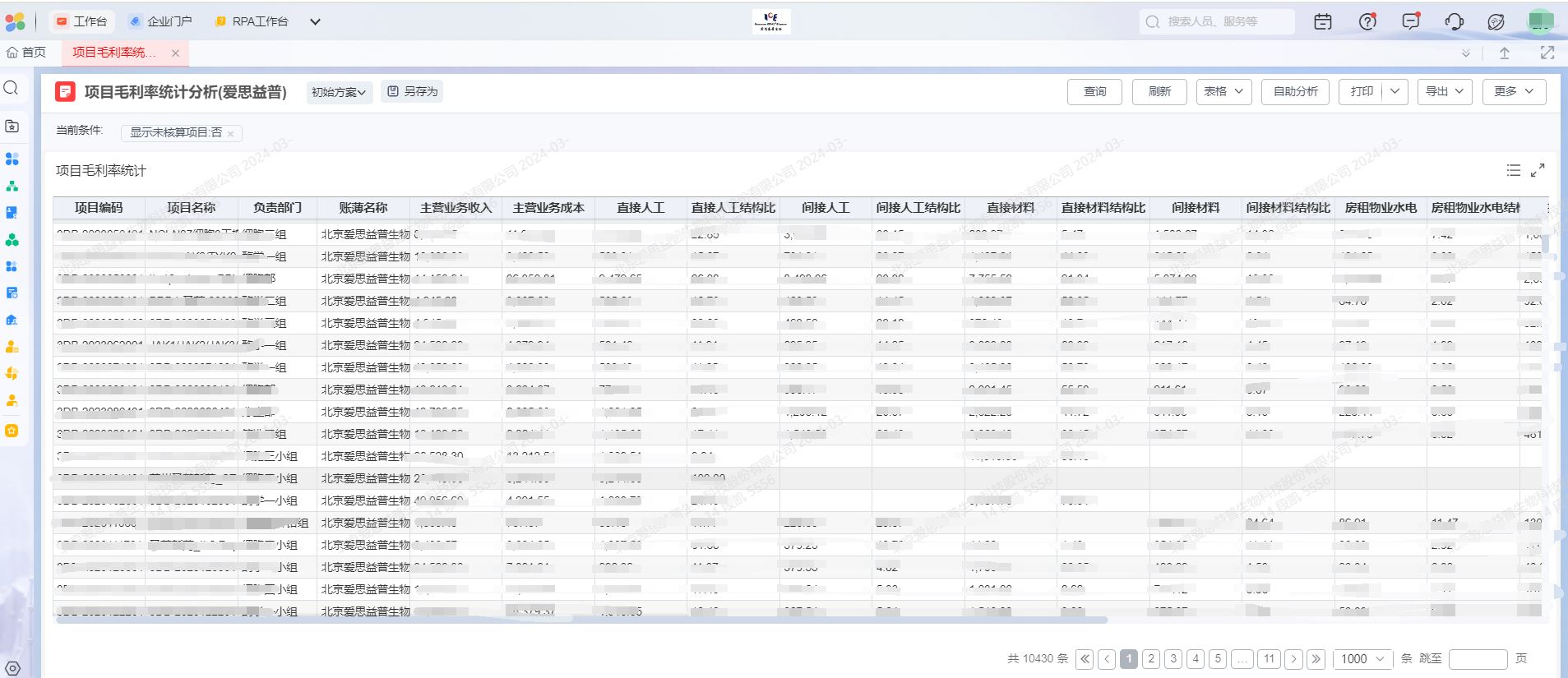1568x678 pixels.
Task: Remove the 显示未核算项目:否 filter condition
Action: [231, 133]
